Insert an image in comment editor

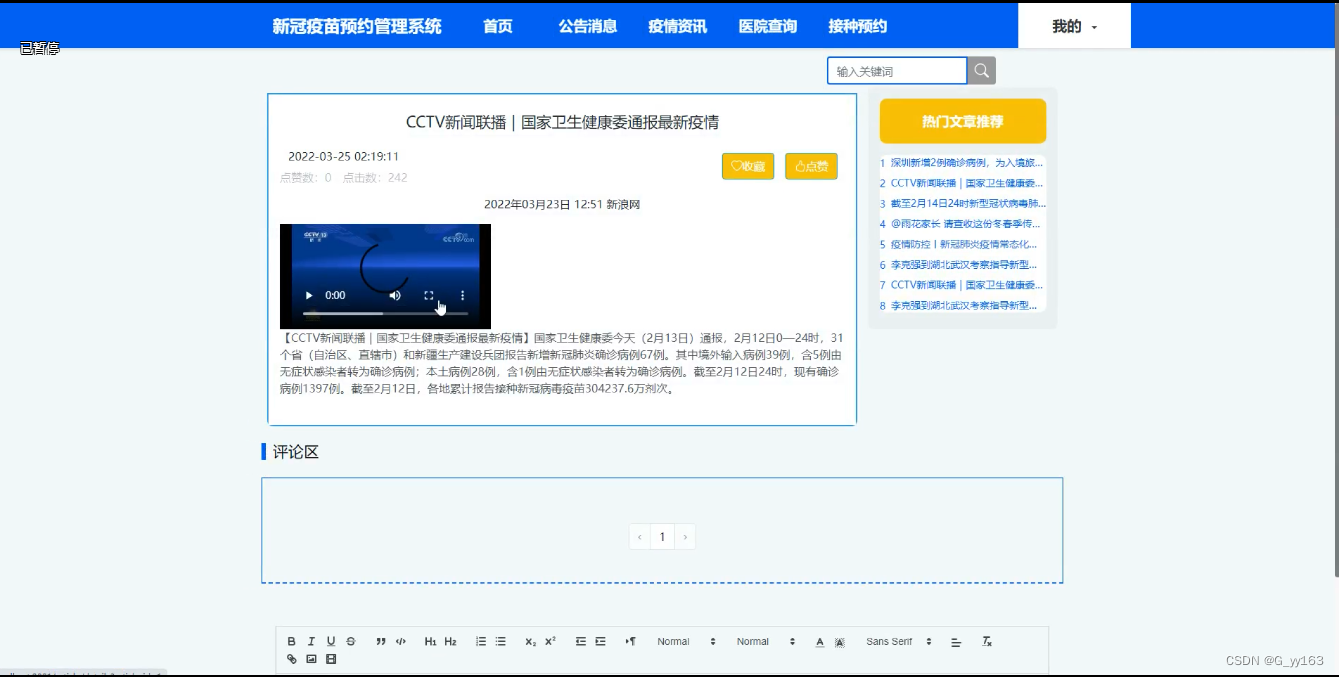[311, 659]
